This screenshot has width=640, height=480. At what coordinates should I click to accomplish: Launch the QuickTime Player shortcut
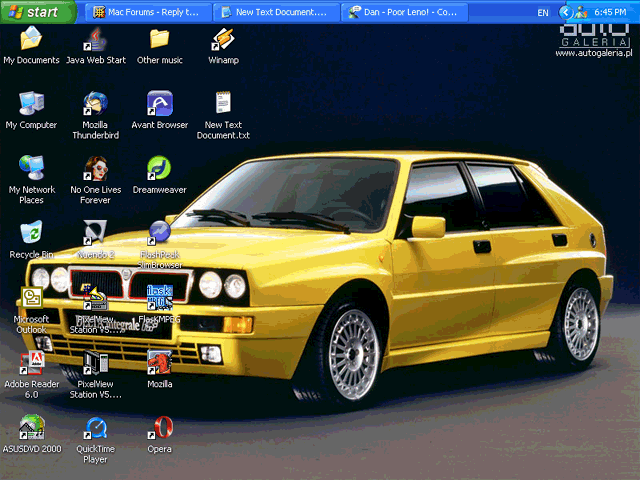point(95,427)
